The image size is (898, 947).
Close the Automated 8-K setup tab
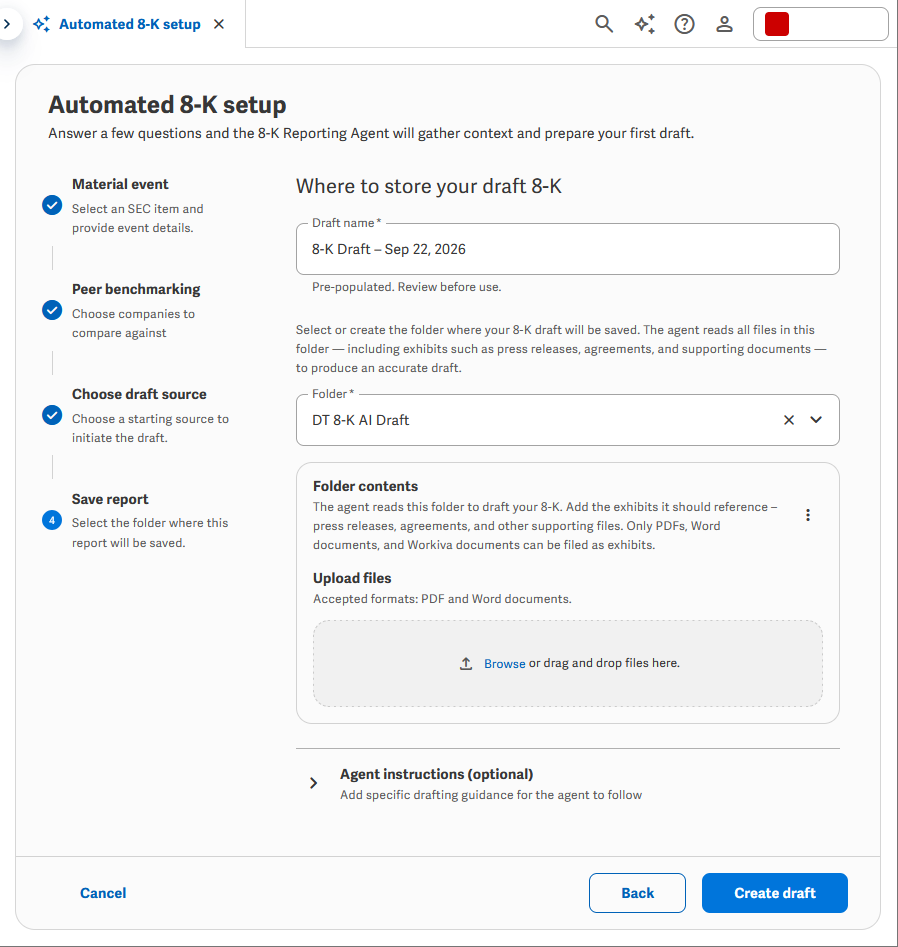point(219,24)
